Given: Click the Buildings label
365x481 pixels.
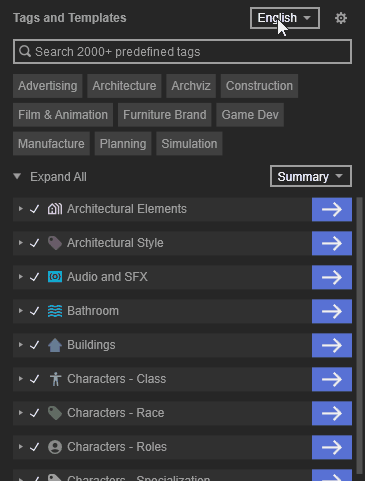Looking at the screenshot, I should (x=91, y=345).
